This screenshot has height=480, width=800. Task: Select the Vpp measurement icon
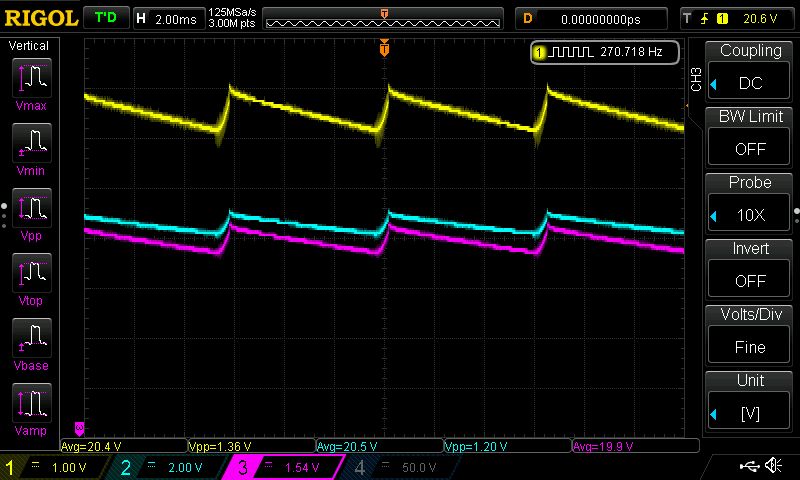click(x=32, y=208)
